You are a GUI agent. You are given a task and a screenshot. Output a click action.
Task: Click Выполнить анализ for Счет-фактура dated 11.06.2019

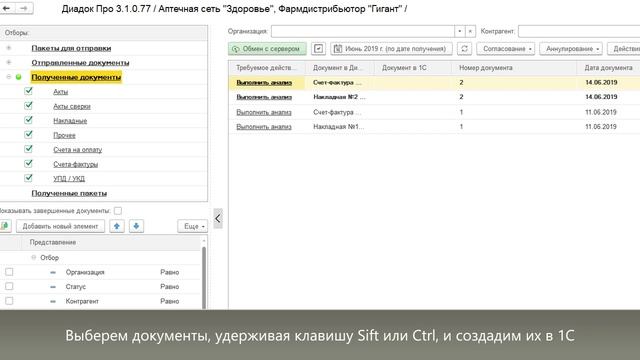pos(264,112)
